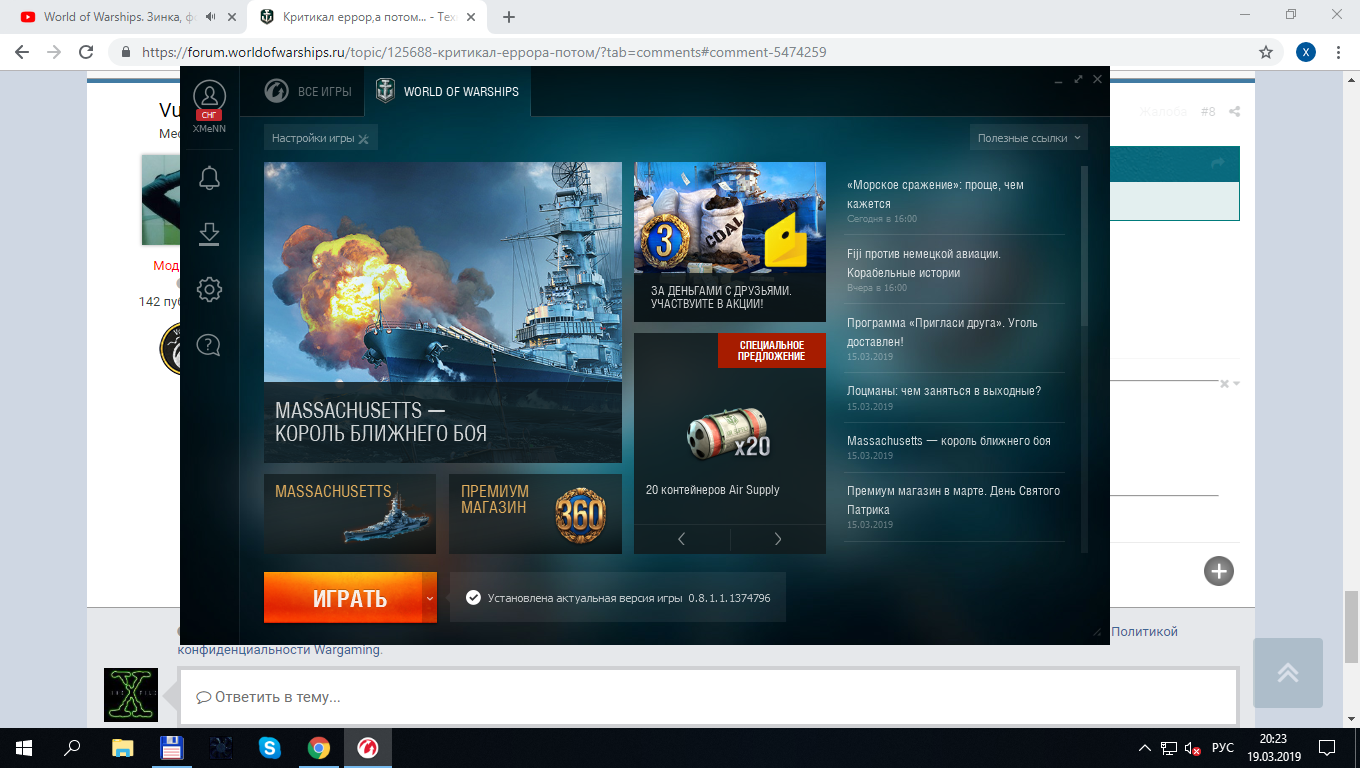The image size is (1360, 768).
Task: Mute the YouTube tab audio icon
Action: click(x=209, y=17)
